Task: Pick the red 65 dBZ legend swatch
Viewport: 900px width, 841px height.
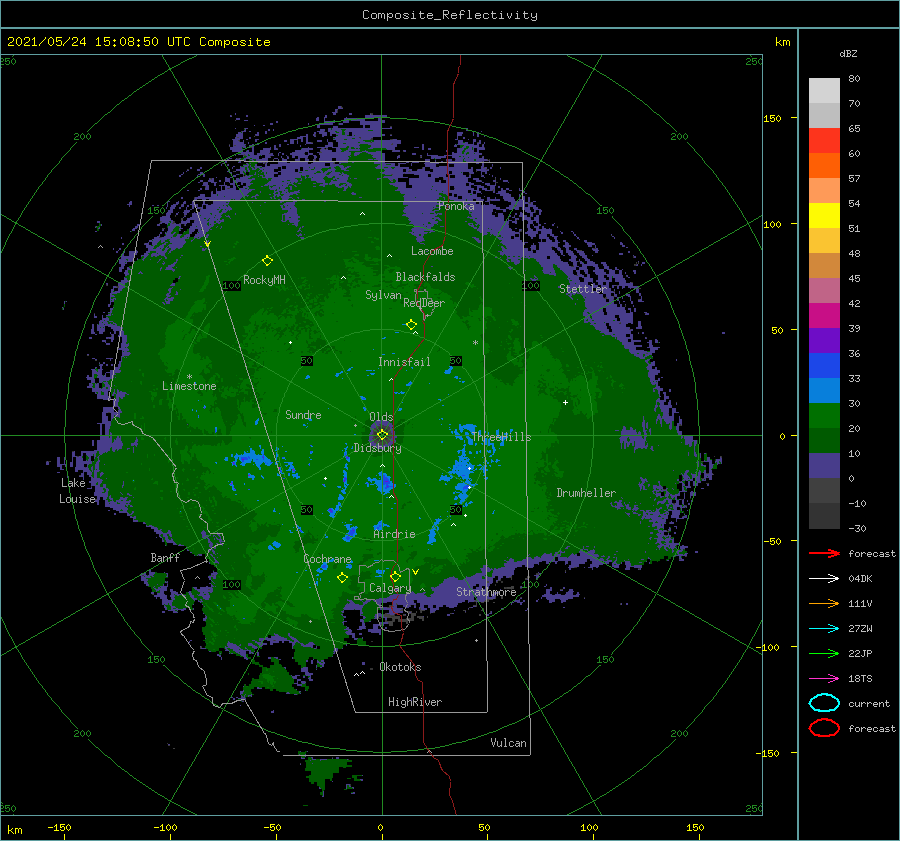Action: pos(824,140)
